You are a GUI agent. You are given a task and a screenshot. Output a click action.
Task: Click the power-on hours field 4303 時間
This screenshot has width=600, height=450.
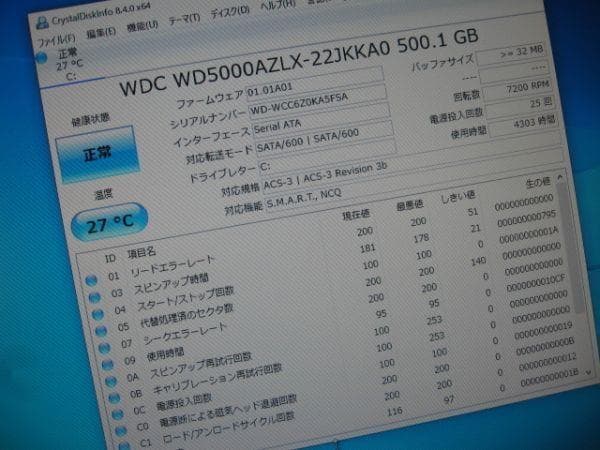(523, 124)
